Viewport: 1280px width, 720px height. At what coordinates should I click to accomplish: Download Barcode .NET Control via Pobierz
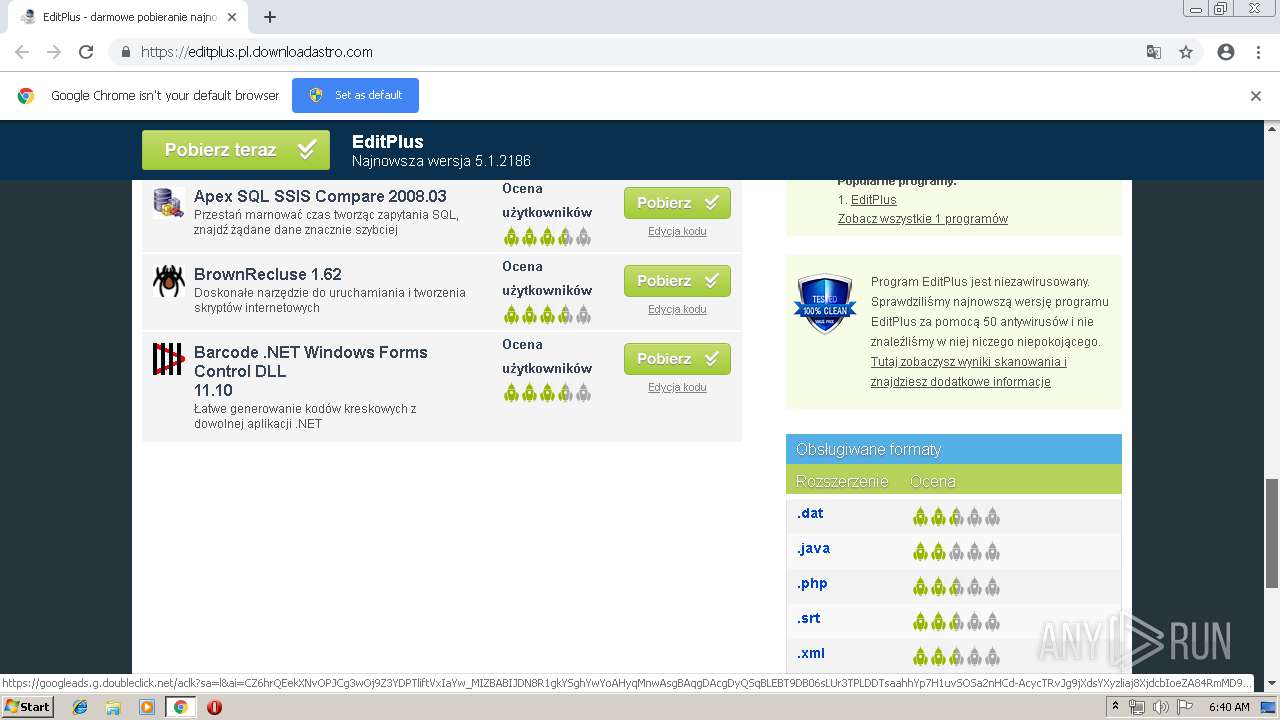pos(677,359)
